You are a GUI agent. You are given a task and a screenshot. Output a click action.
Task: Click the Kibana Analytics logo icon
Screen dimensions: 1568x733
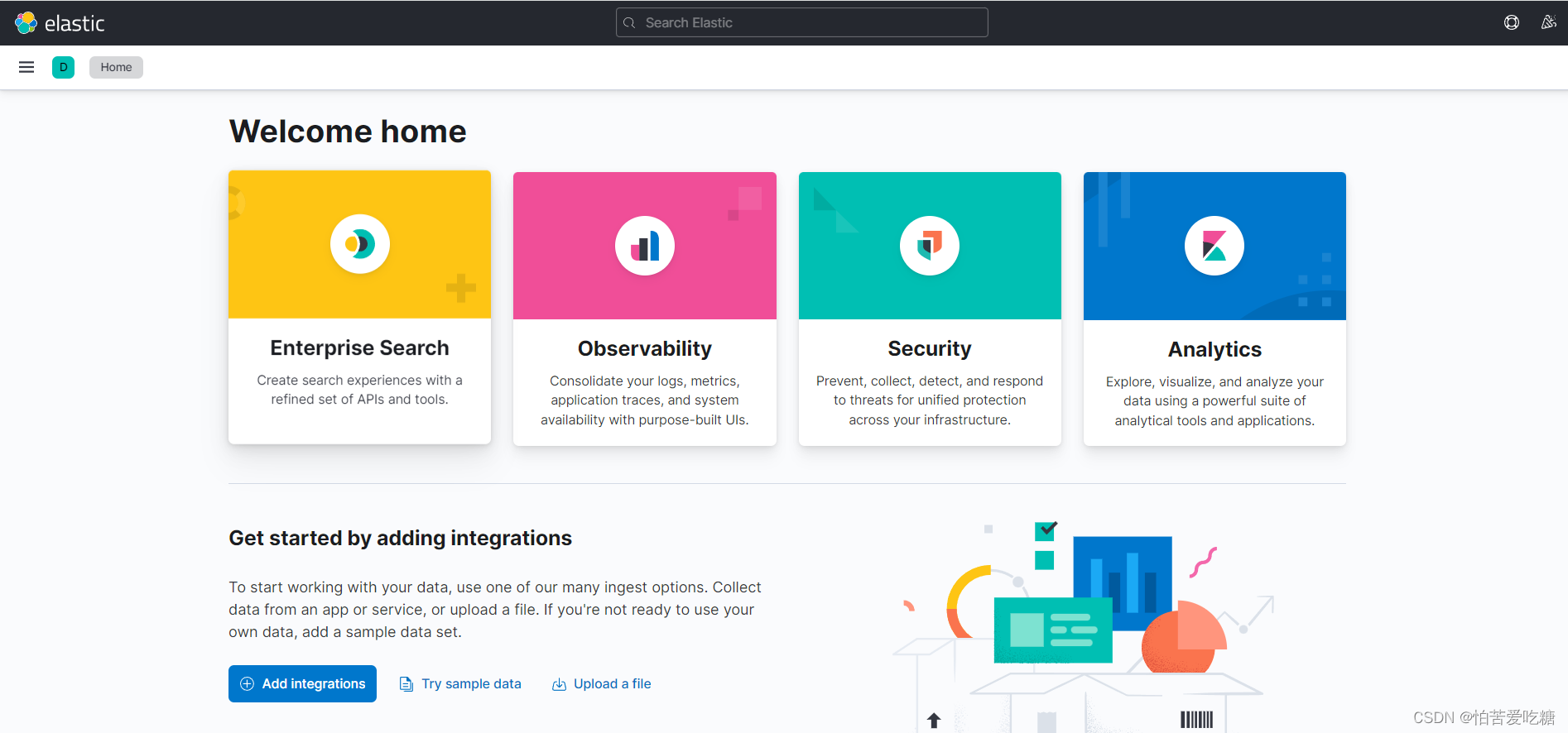pyautogui.click(x=1214, y=246)
